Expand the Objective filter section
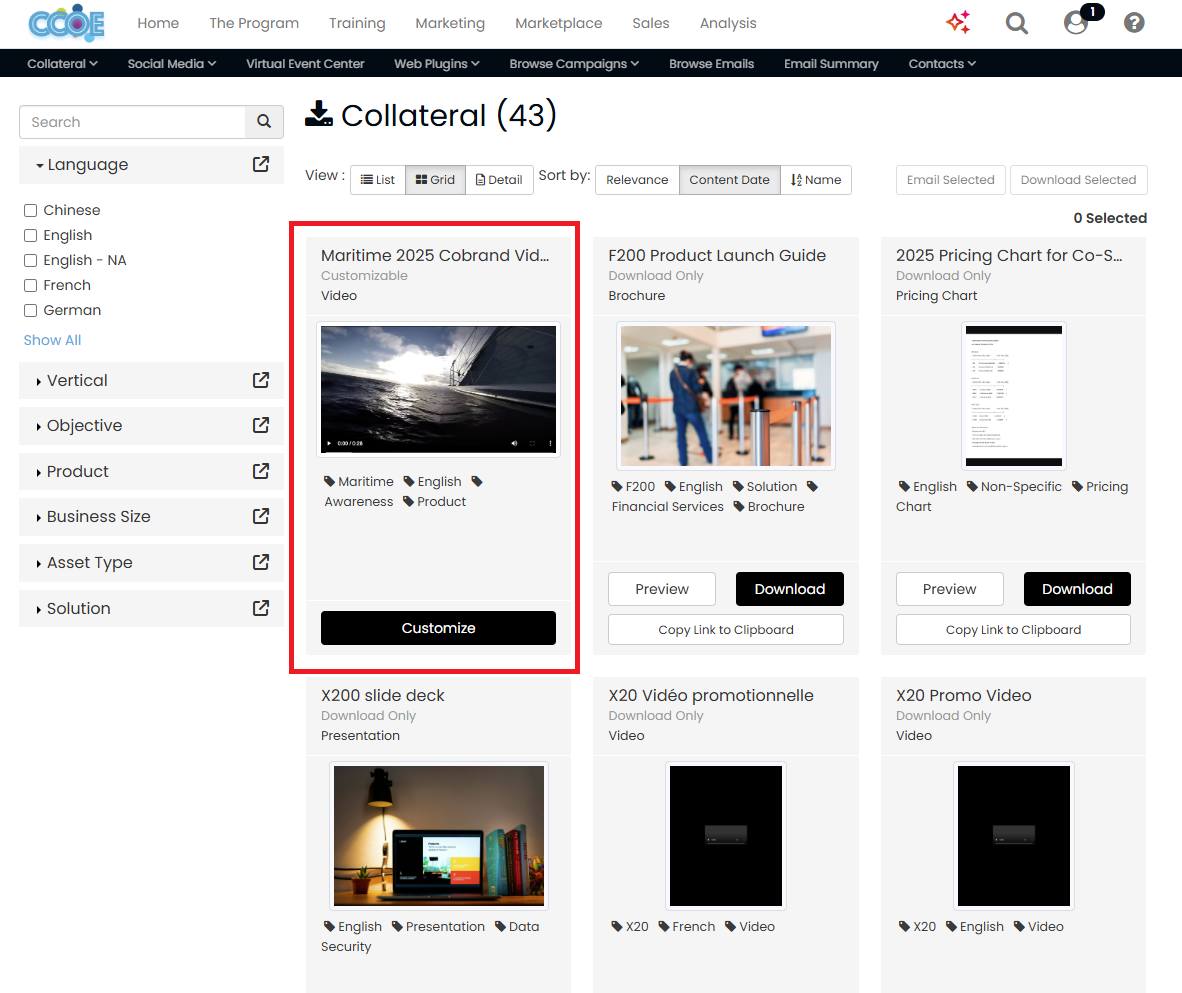The width and height of the screenshot is (1182, 993). pyautogui.click(x=78, y=425)
